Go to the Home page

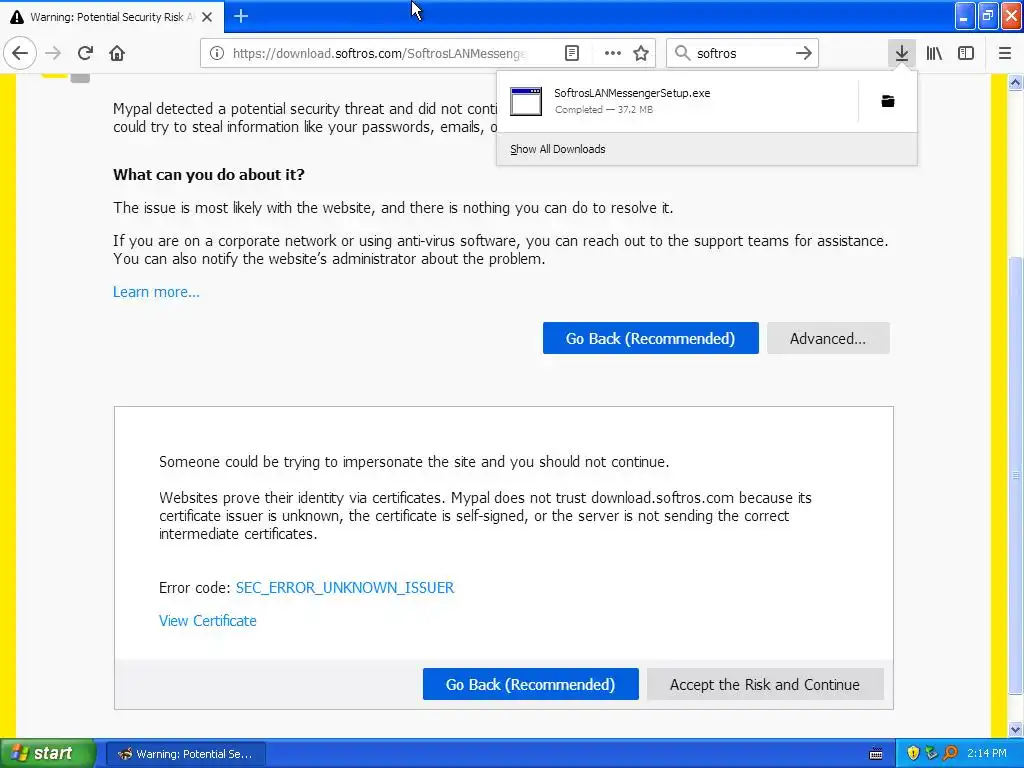click(x=117, y=53)
